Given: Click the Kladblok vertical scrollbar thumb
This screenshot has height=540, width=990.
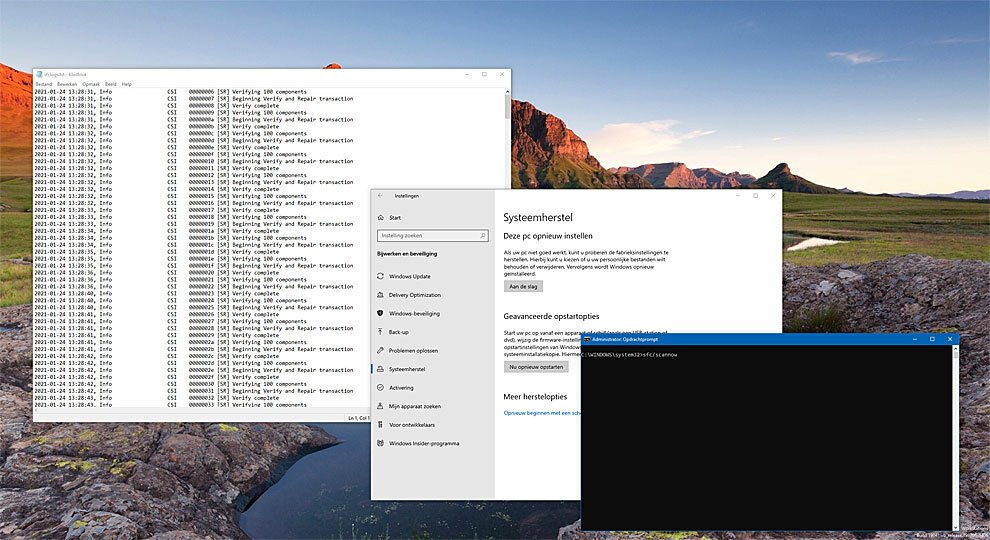Looking at the screenshot, I should 507,107.
